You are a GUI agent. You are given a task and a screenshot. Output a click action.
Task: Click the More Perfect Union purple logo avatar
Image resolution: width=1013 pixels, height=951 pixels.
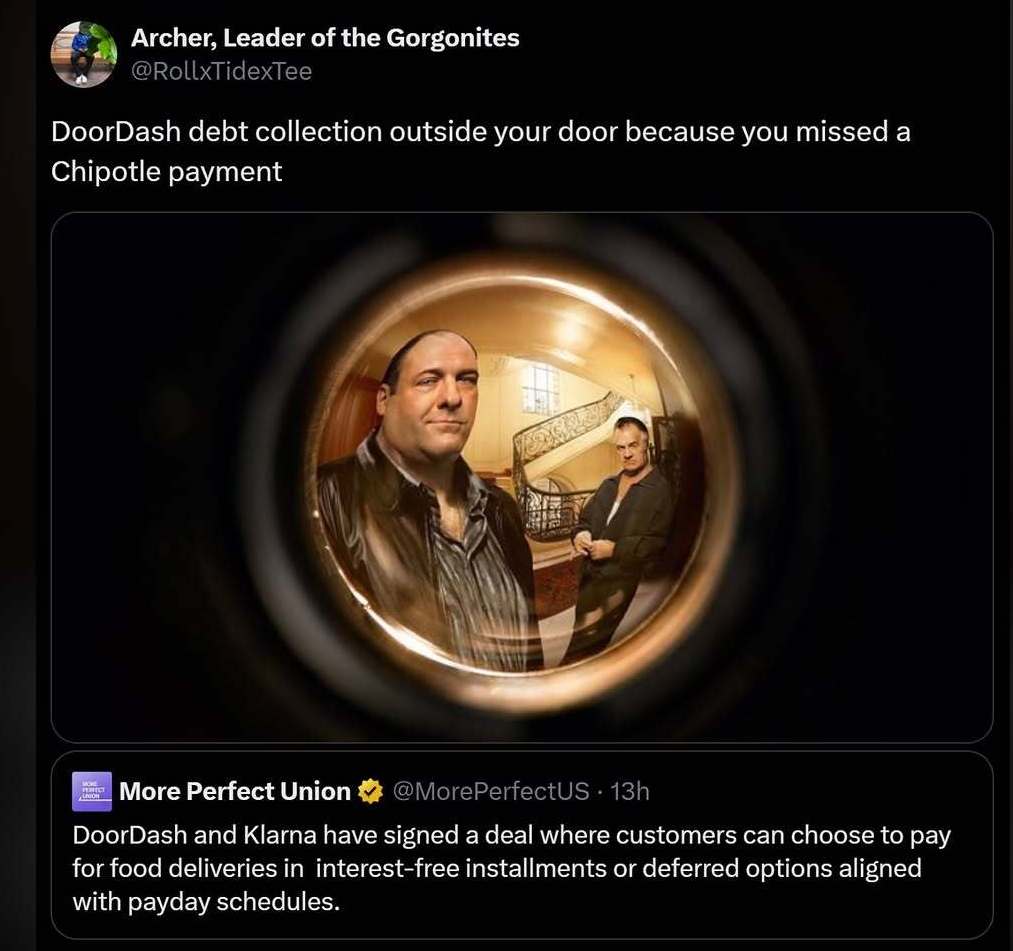point(92,791)
